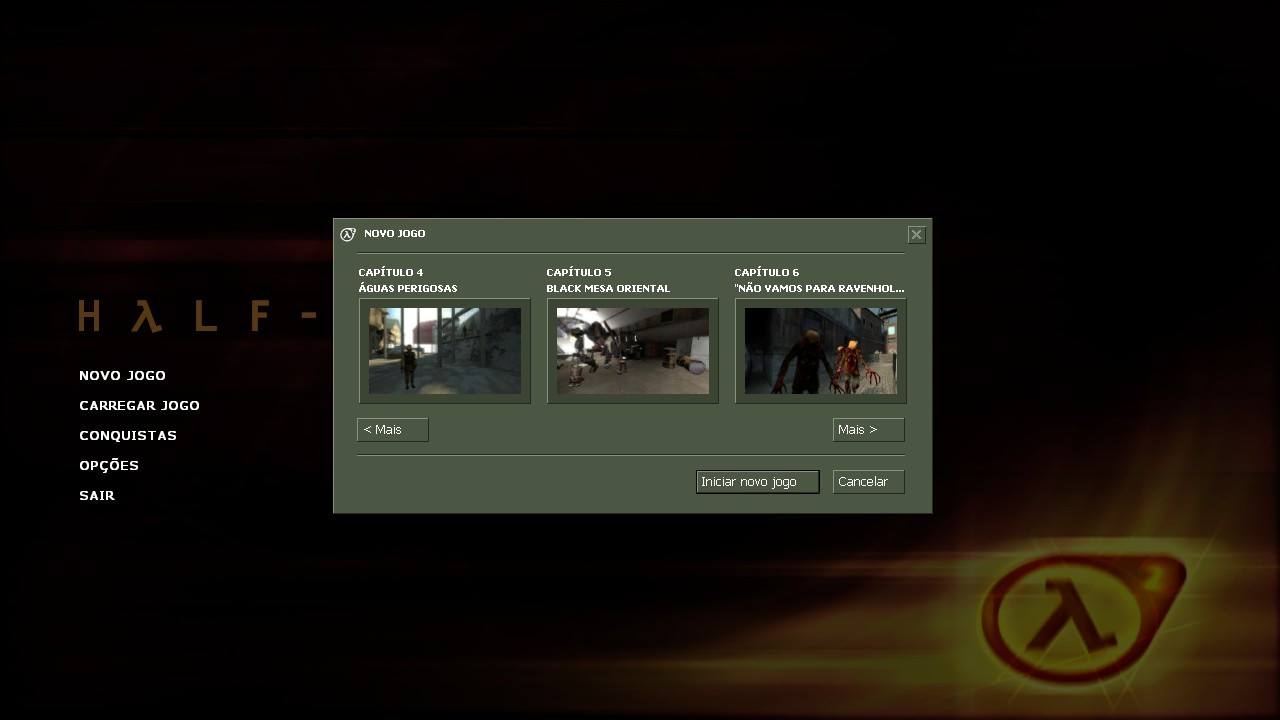Viewport: 1280px width, 720px height.
Task: Start the game with Iniciar novo jogo
Action: [x=758, y=482]
